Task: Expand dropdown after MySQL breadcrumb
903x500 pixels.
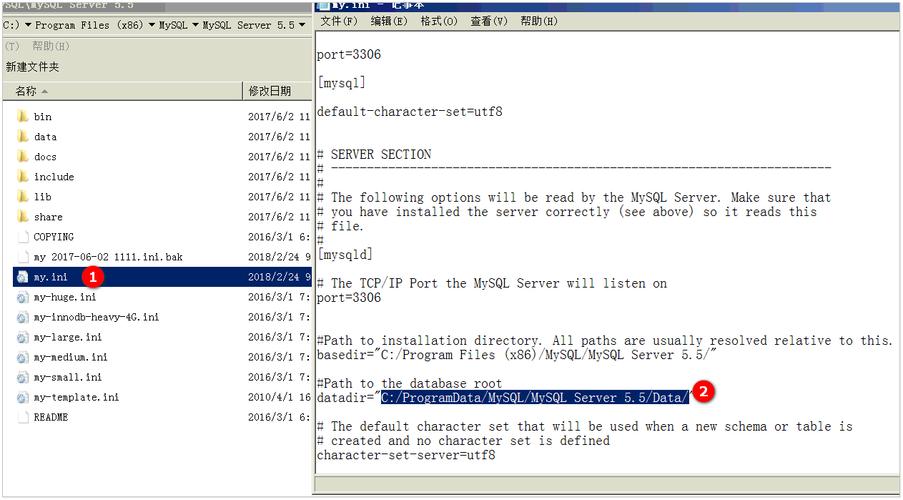Action: [x=195, y=25]
